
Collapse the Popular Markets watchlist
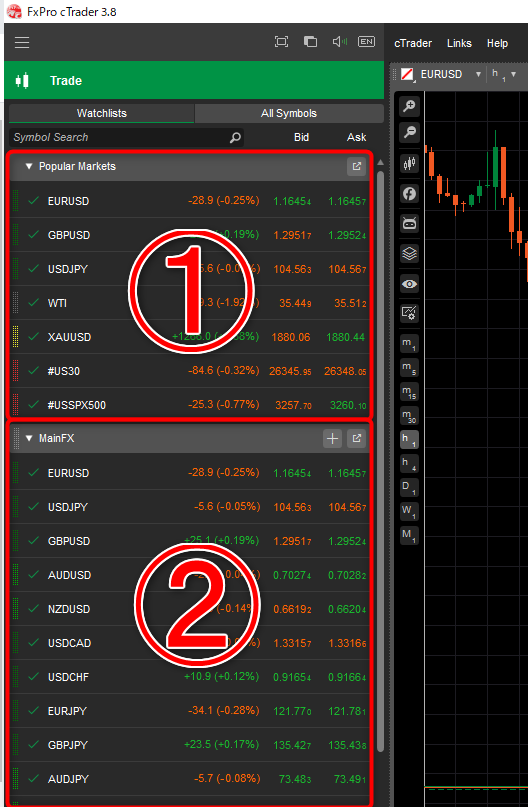(x=29, y=166)
